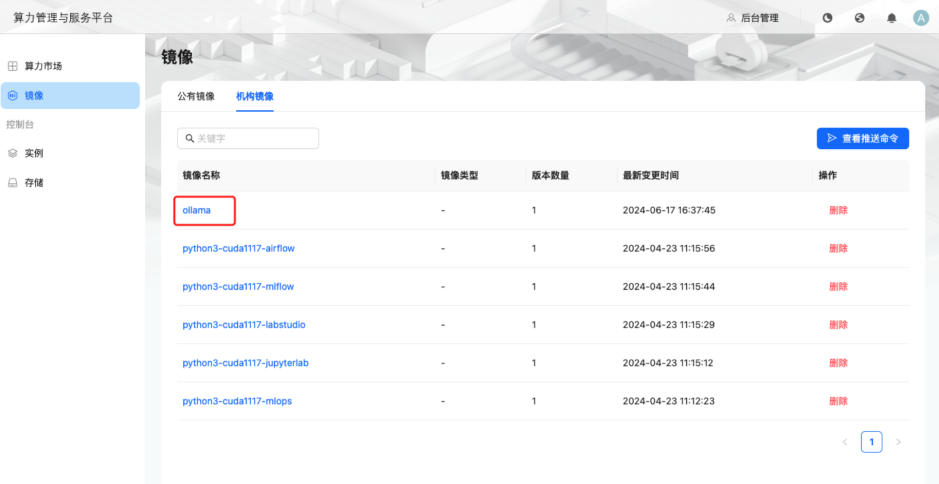Open 实例 in the sidebar

(x=34, y=153)
